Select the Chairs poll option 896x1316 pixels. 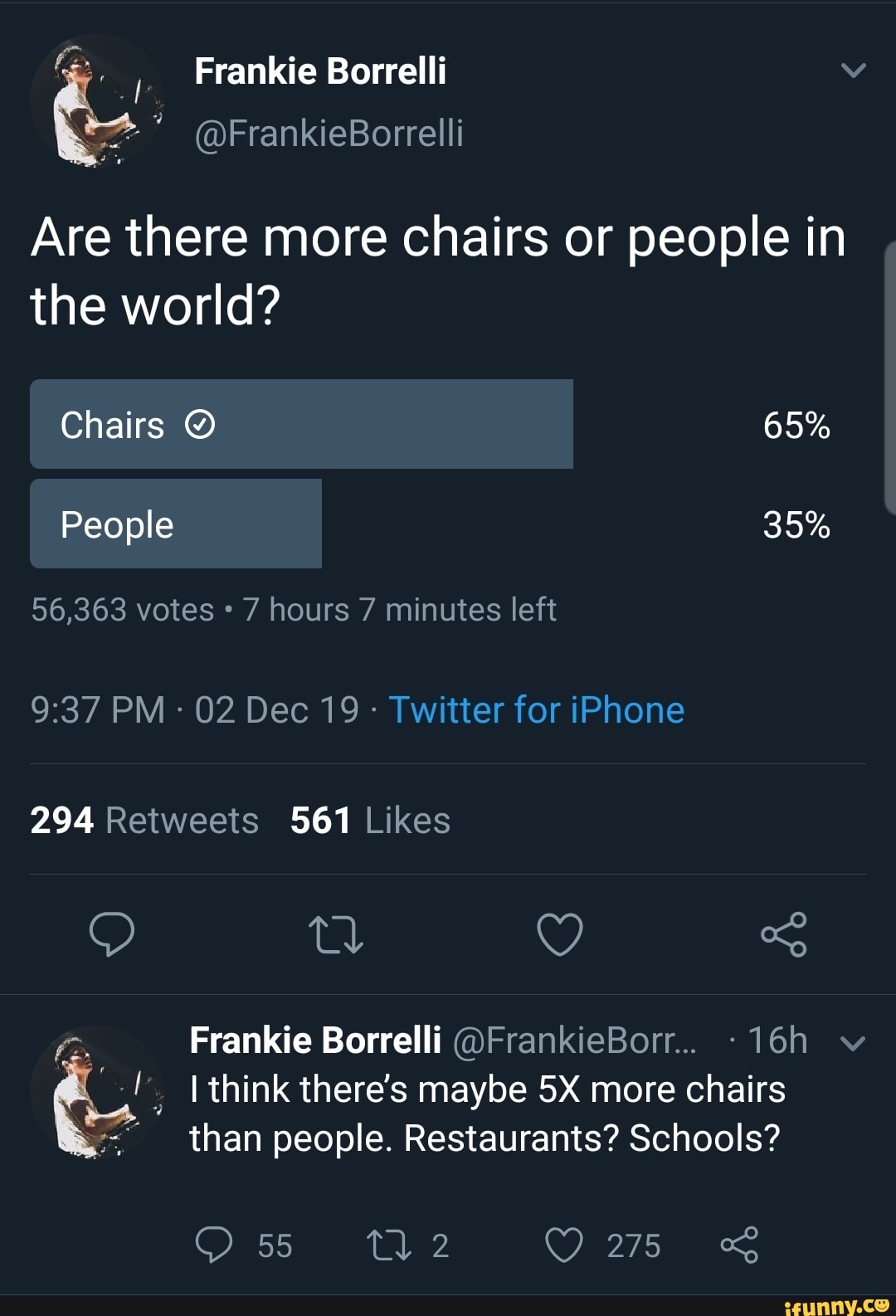click(302, 424)
